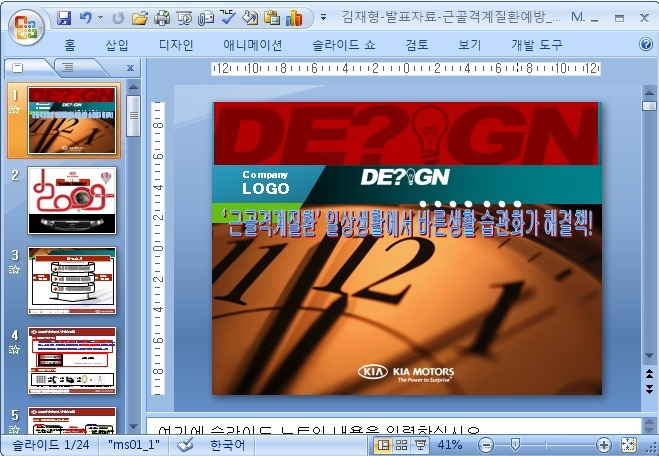Screen dimensions: 659x456
Task: Click the "ms01_1" theme name in status bar
Action: pos(134,445)
